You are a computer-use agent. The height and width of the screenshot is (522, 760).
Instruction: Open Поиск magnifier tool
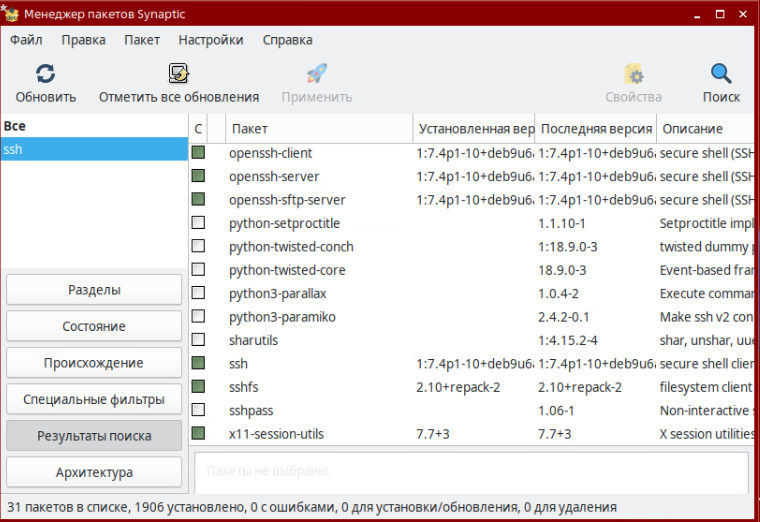point(721,74)
